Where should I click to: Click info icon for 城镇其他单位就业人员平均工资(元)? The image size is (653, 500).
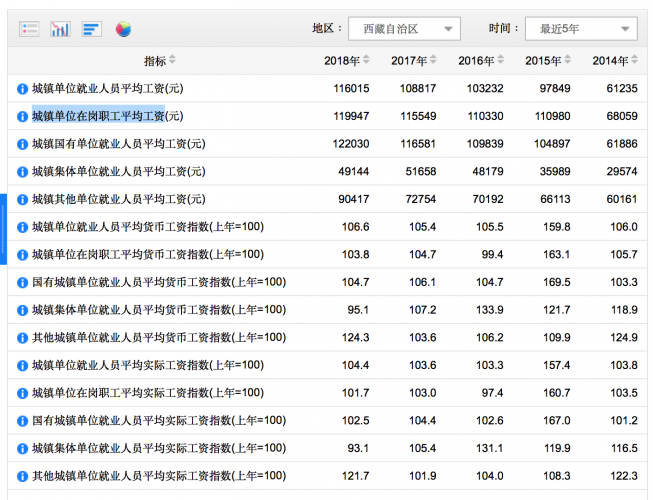22,200
